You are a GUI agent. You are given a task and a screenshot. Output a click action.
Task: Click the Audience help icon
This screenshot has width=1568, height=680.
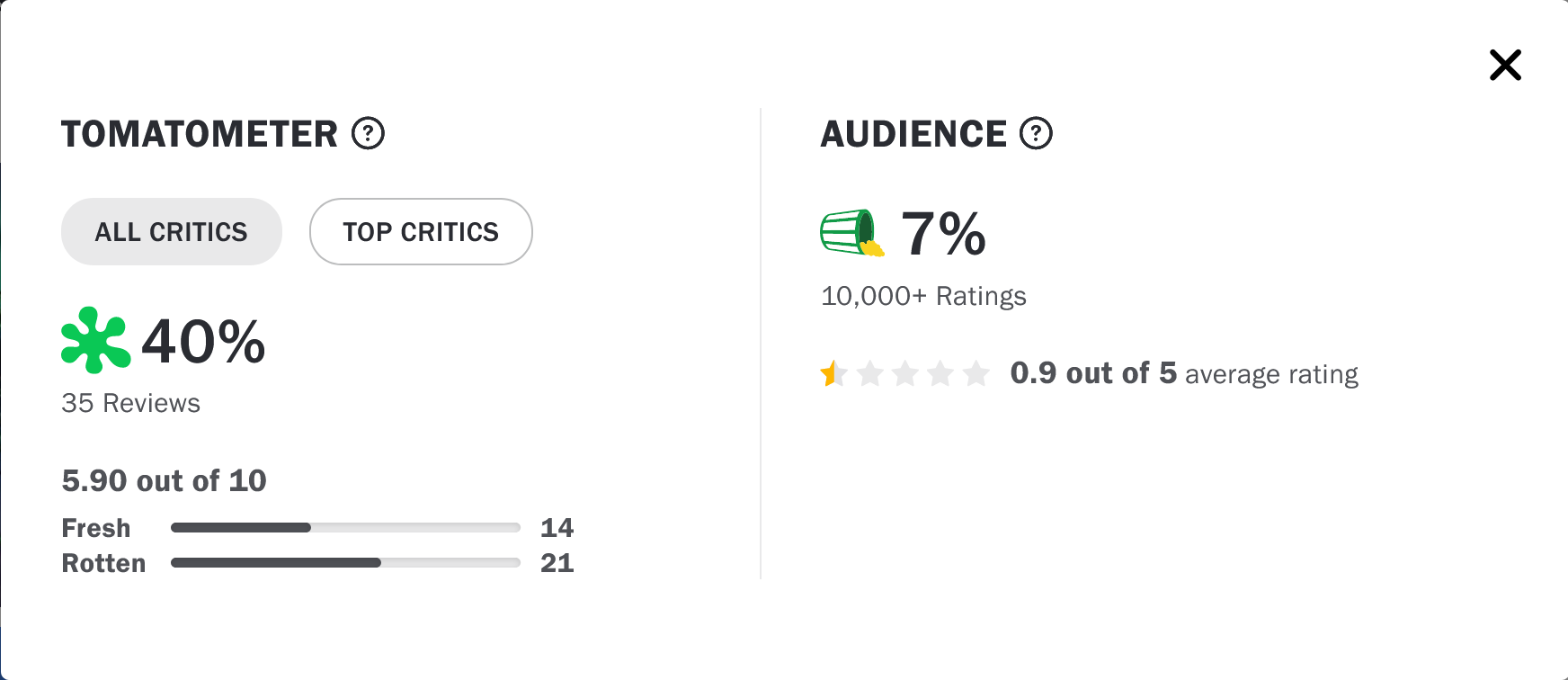tap(1036, 133)
